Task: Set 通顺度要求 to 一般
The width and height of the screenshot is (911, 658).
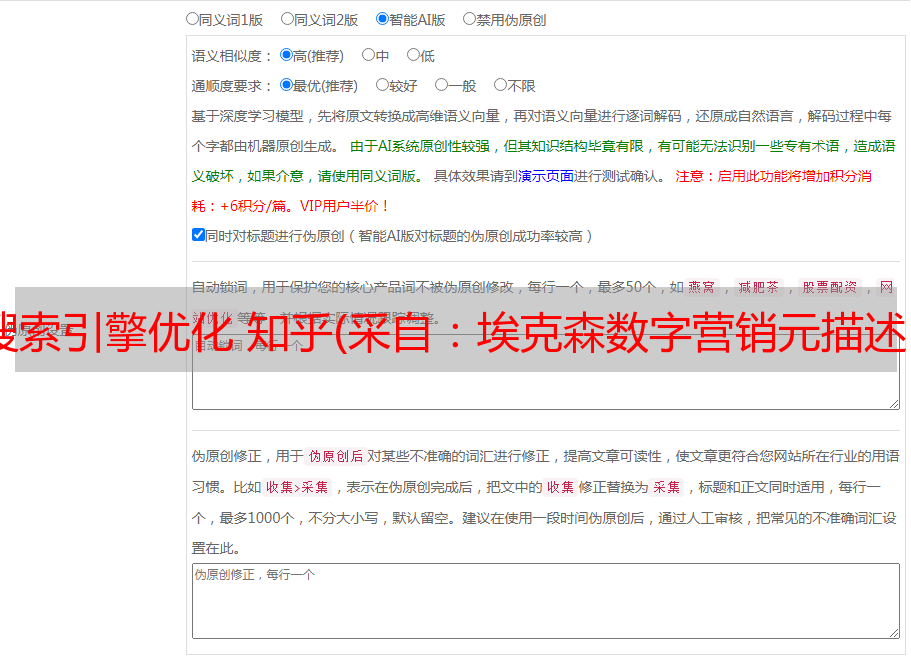Action: point(442,85)
